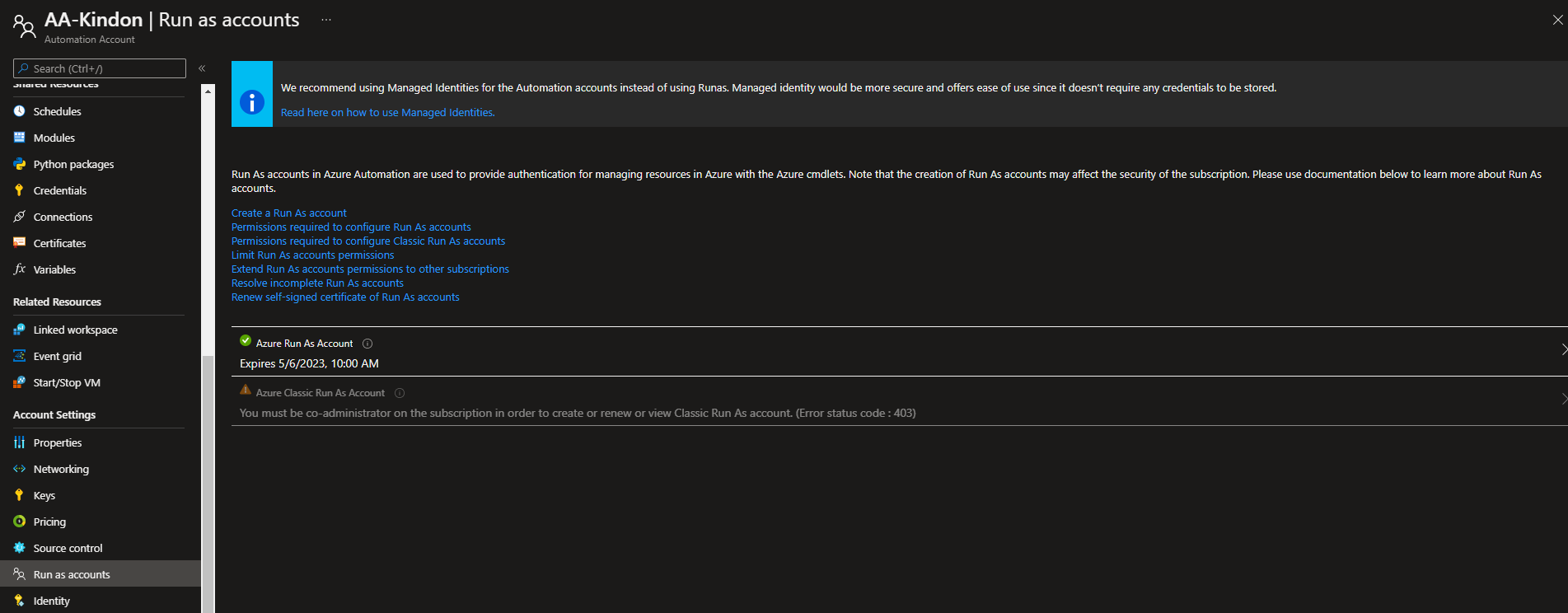
Task: Click the Source control gear icon
Action: (x=19, y=548)
